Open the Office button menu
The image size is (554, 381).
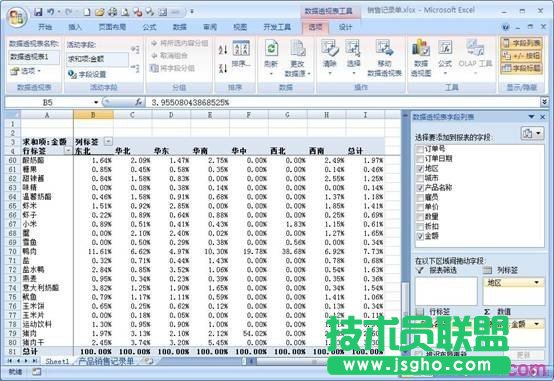pos(17,17)
